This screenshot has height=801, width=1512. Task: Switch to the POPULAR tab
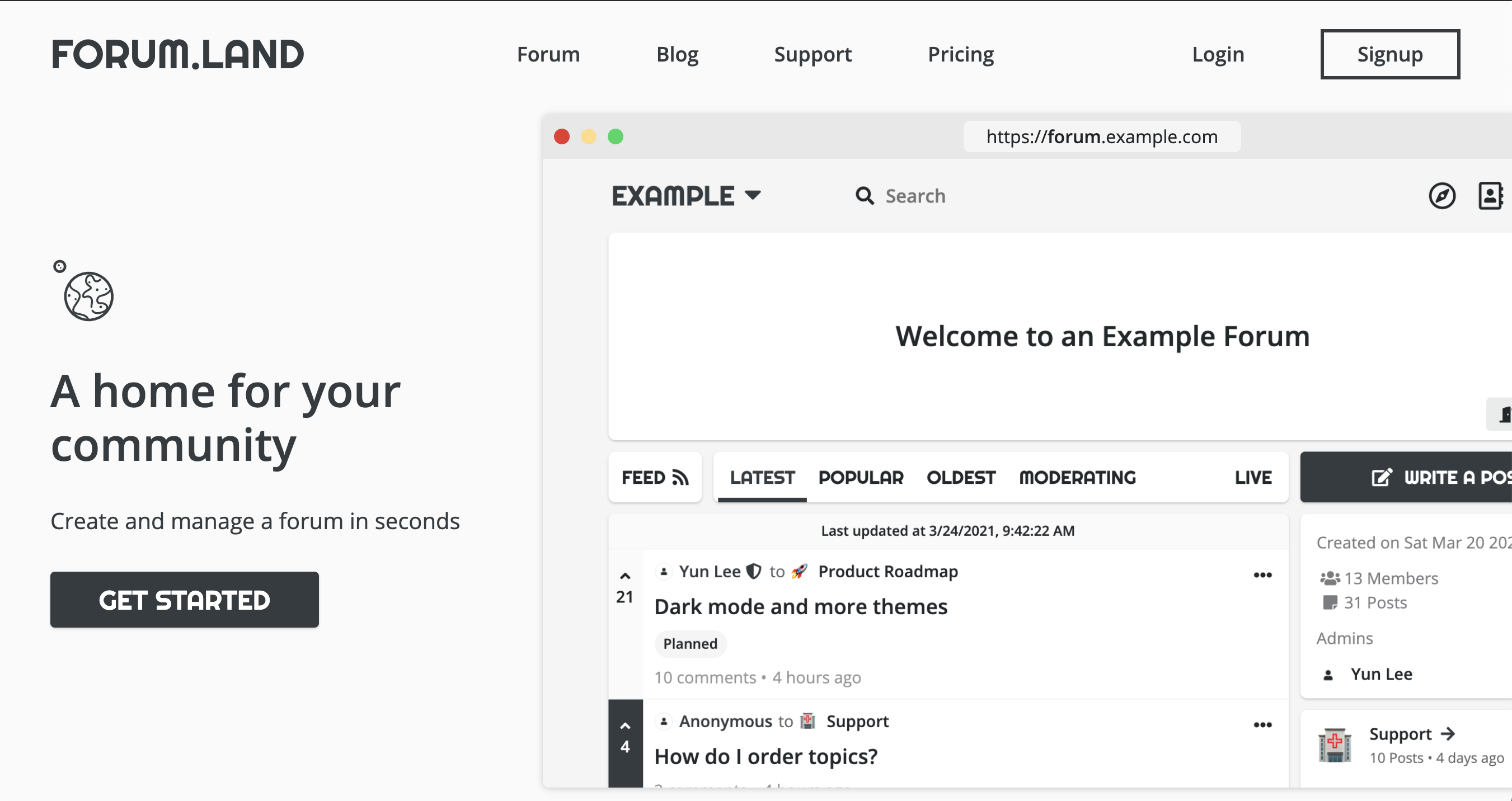click(861, 478)
